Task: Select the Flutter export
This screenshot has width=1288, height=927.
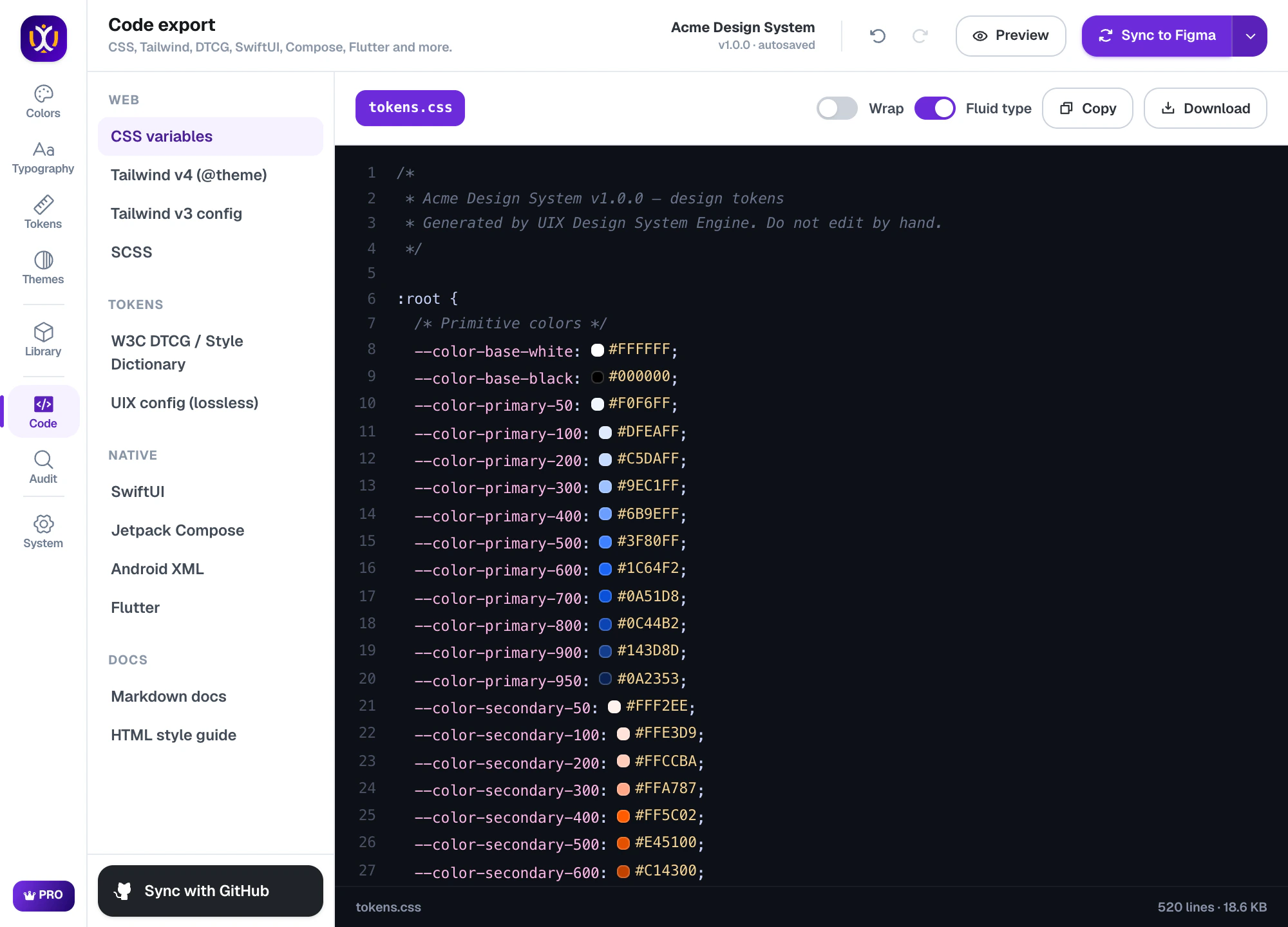Action: point(211,608)
